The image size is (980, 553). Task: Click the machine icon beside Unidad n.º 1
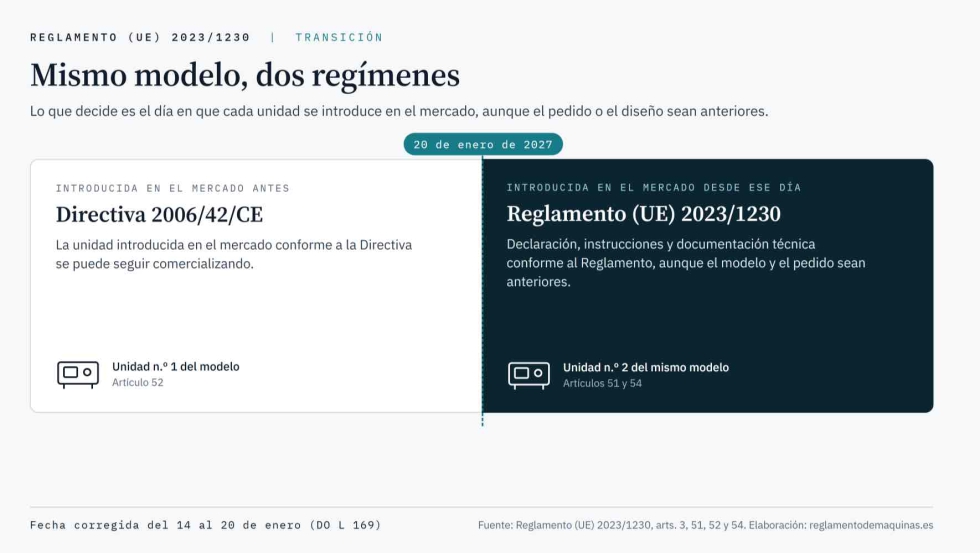[x=78, y=374]
